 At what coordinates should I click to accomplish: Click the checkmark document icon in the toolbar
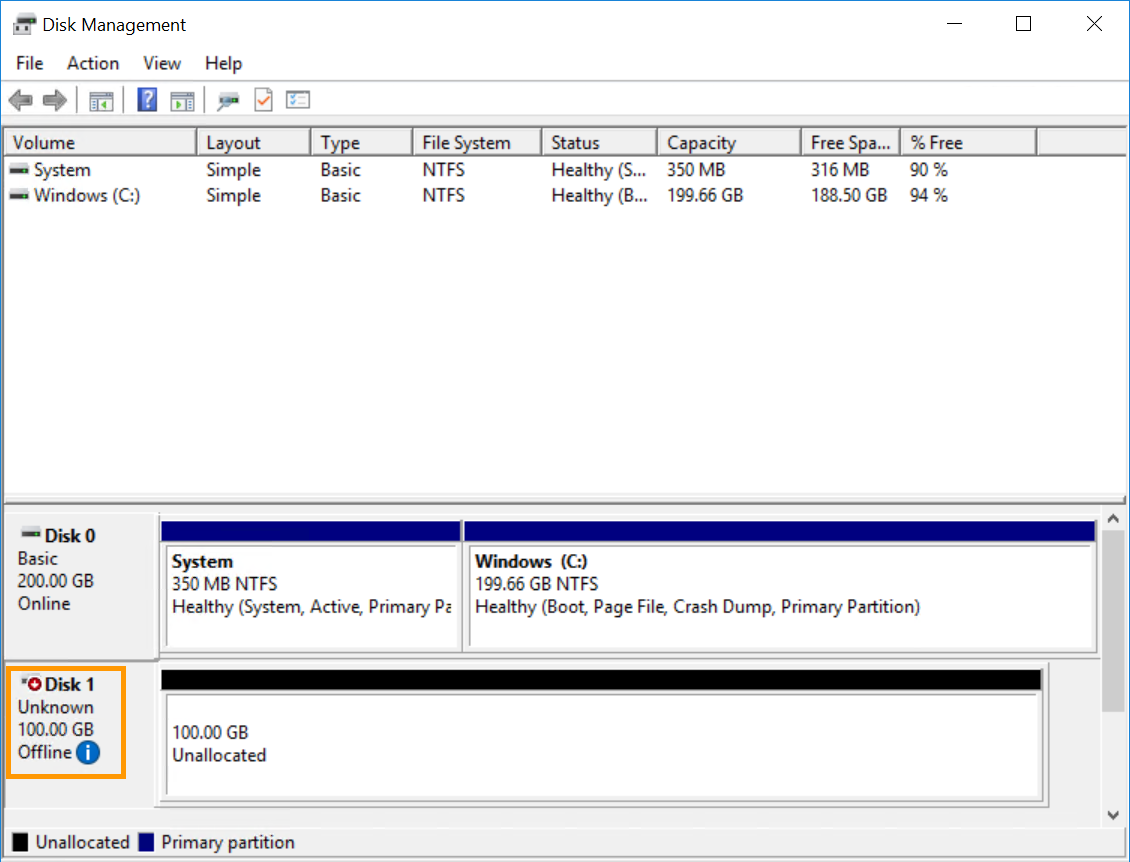pyautogui.click(x=262, y=99)
